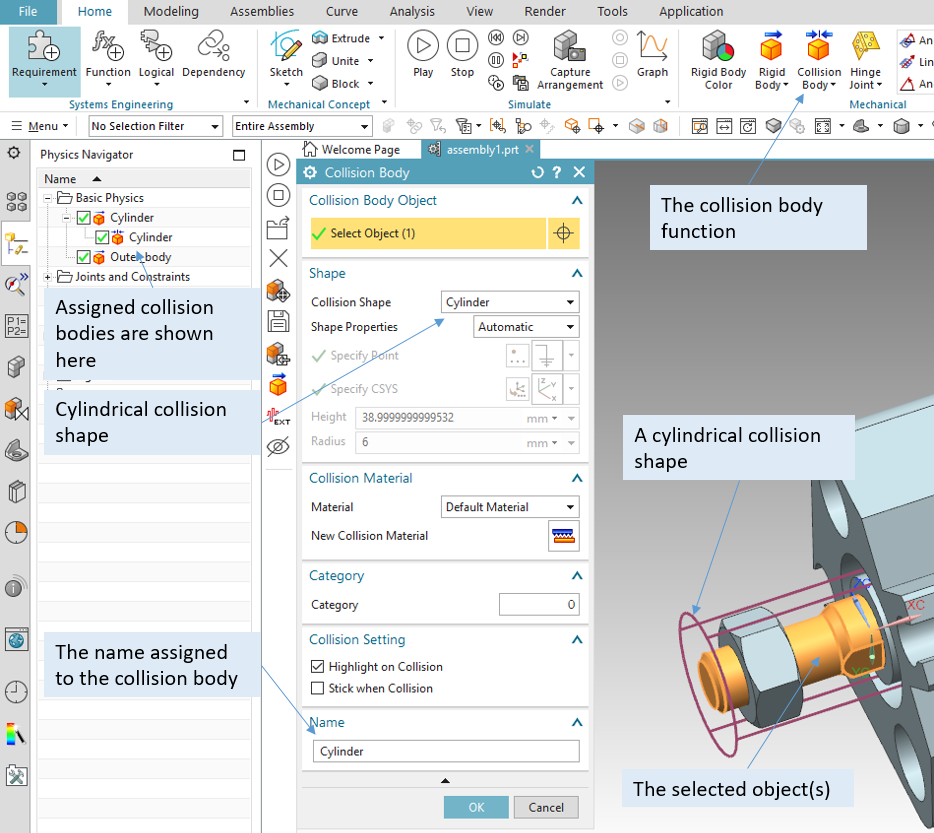Toggle the Highlight on Collision checkbox
Image resolution: width=934 pixels, height=833 pixels.
(318, 667)
